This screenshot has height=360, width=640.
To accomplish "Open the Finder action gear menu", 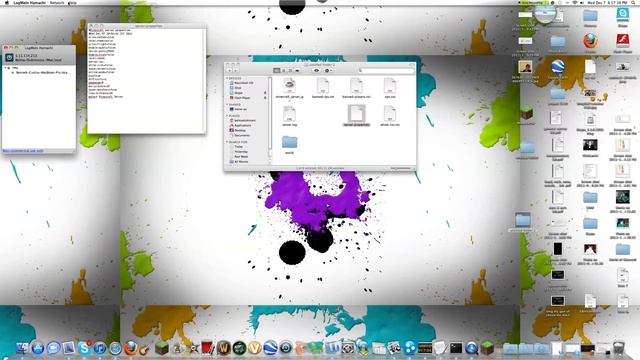I will pyautogui.click(x=328, y=71).
